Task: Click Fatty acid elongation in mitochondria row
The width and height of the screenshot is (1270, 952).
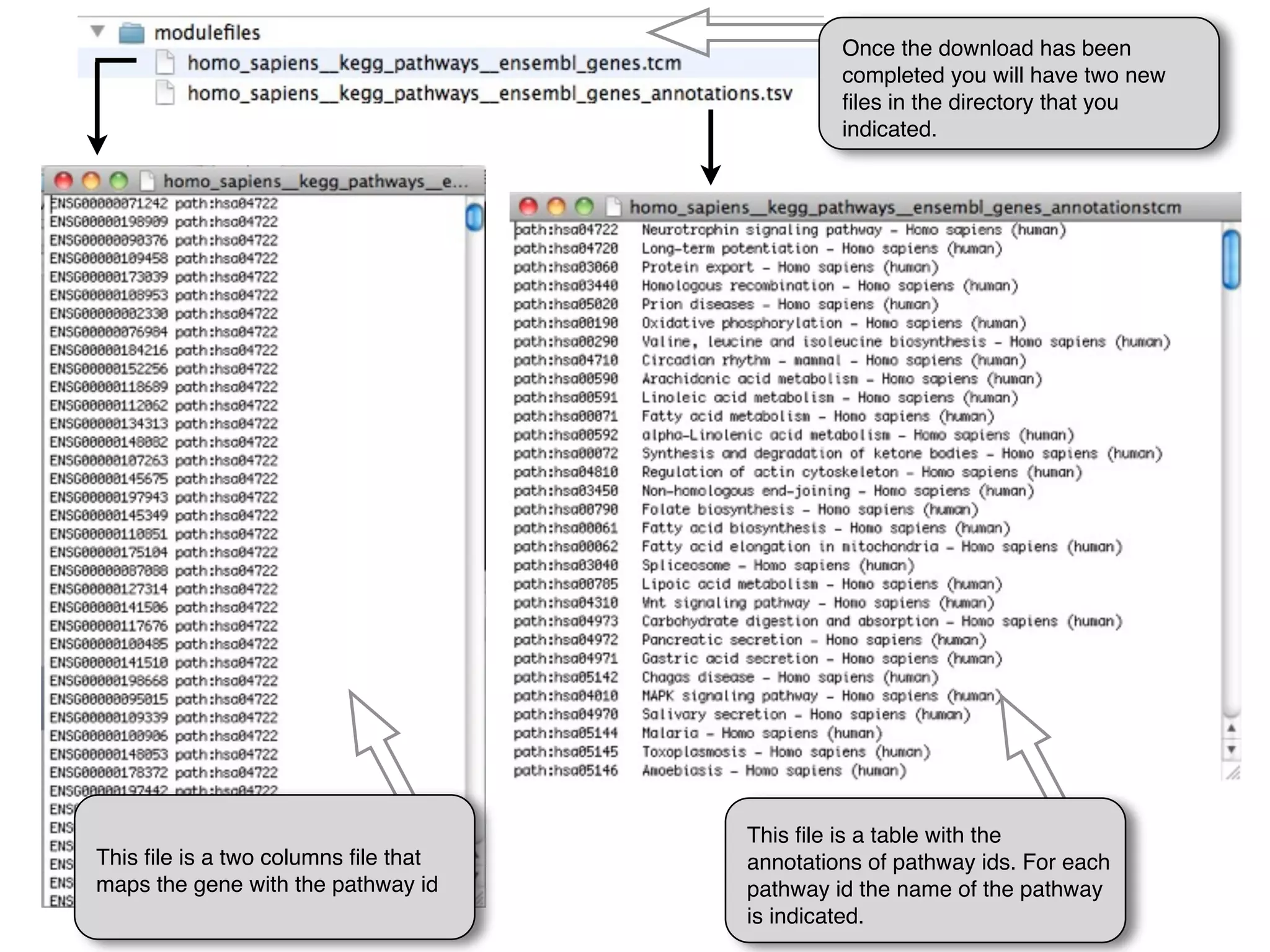Action: [818, 547]
